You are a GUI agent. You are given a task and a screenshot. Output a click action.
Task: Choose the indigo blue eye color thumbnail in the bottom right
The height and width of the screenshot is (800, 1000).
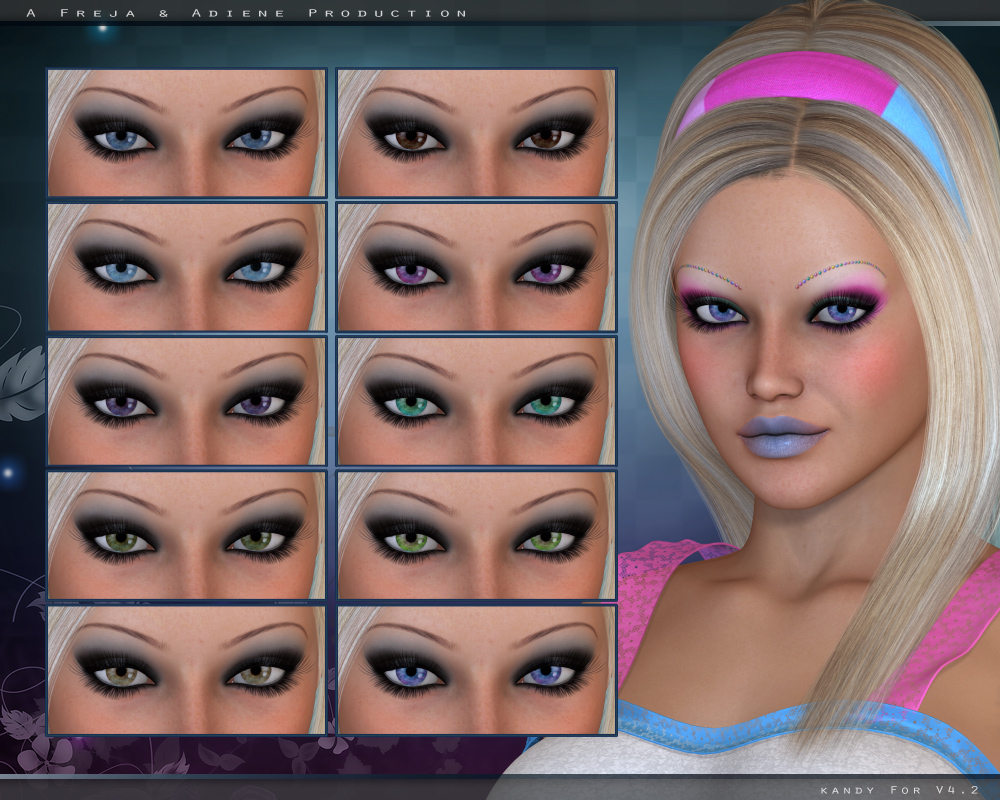[476, 669]
